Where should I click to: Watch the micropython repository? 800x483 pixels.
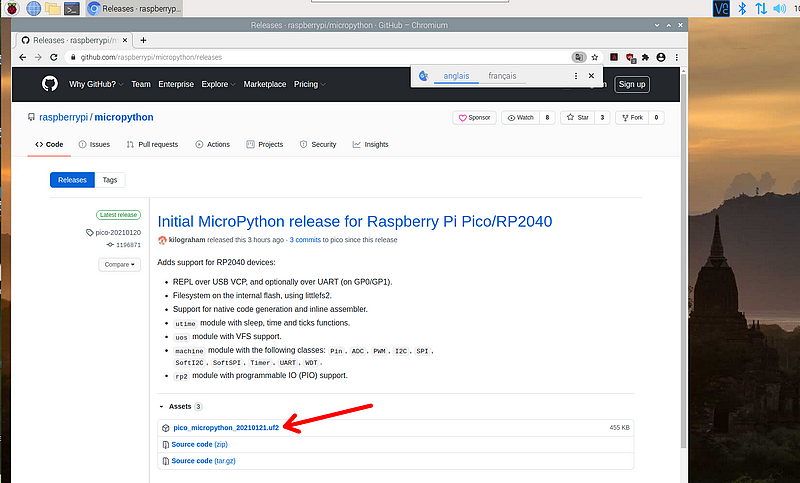click(520, 117)
